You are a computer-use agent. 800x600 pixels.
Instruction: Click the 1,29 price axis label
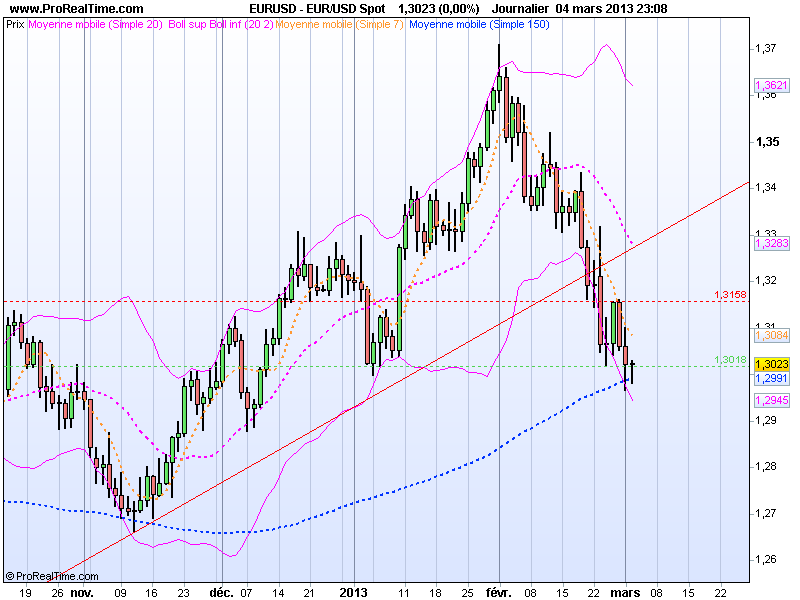pyautogui.click(x=766, y=420)
